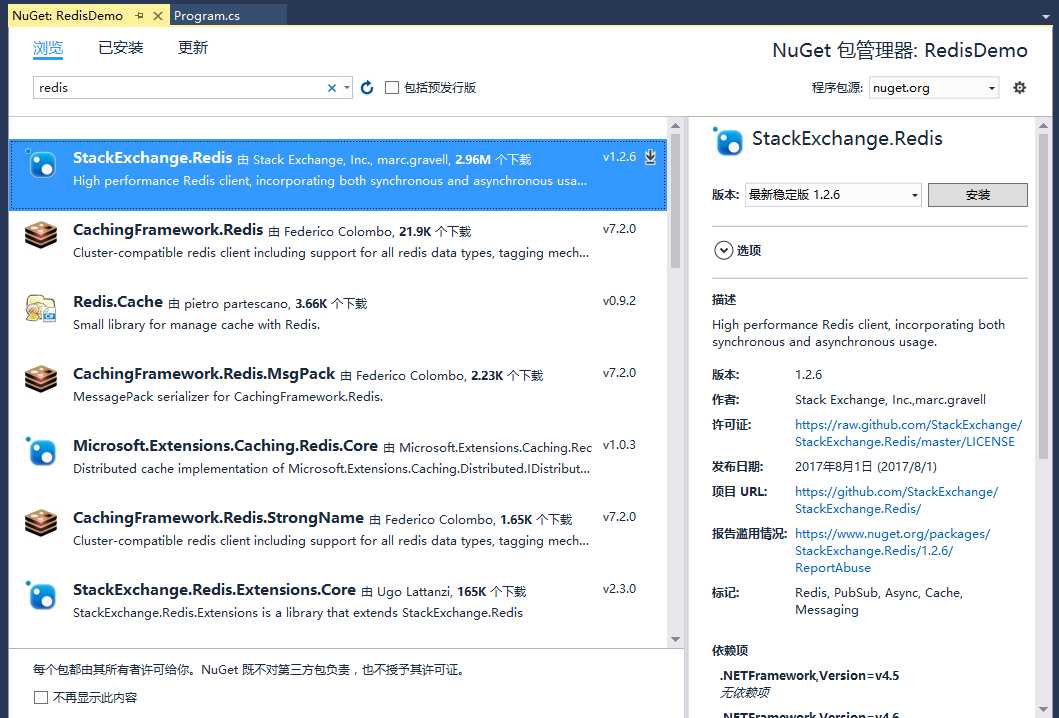Click the download arrow for StackExchange.Redis v1.2.6

click(x=650, y=157)
